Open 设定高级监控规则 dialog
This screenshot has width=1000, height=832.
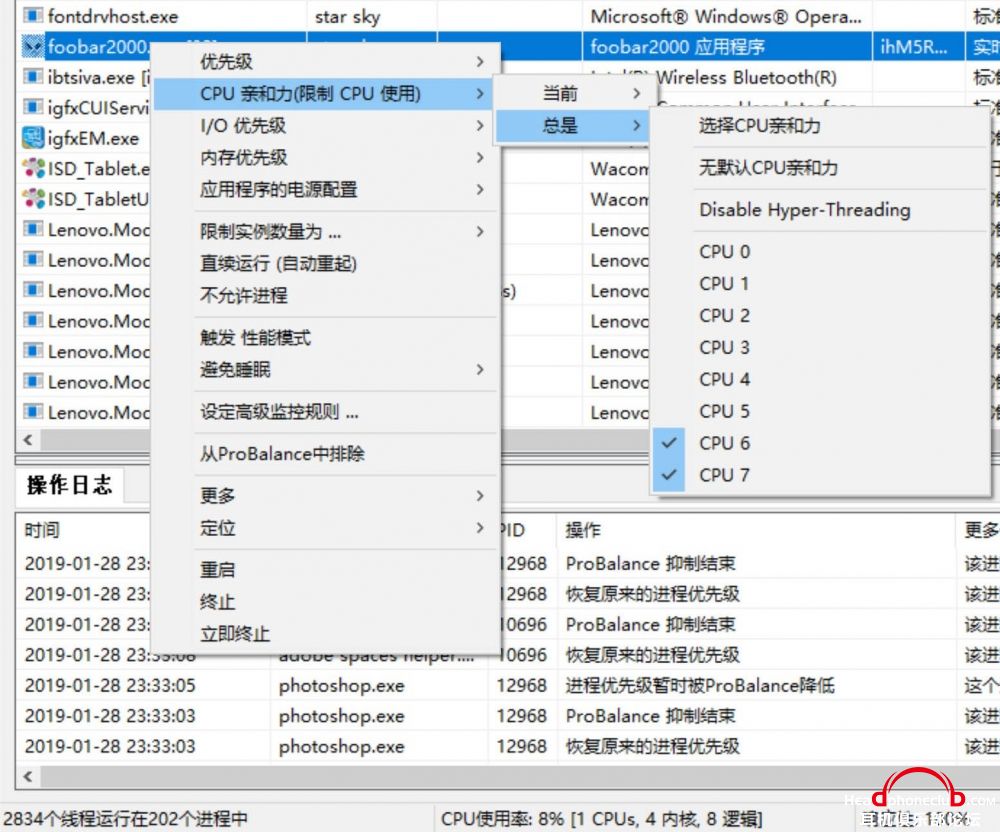click(325, 411)
